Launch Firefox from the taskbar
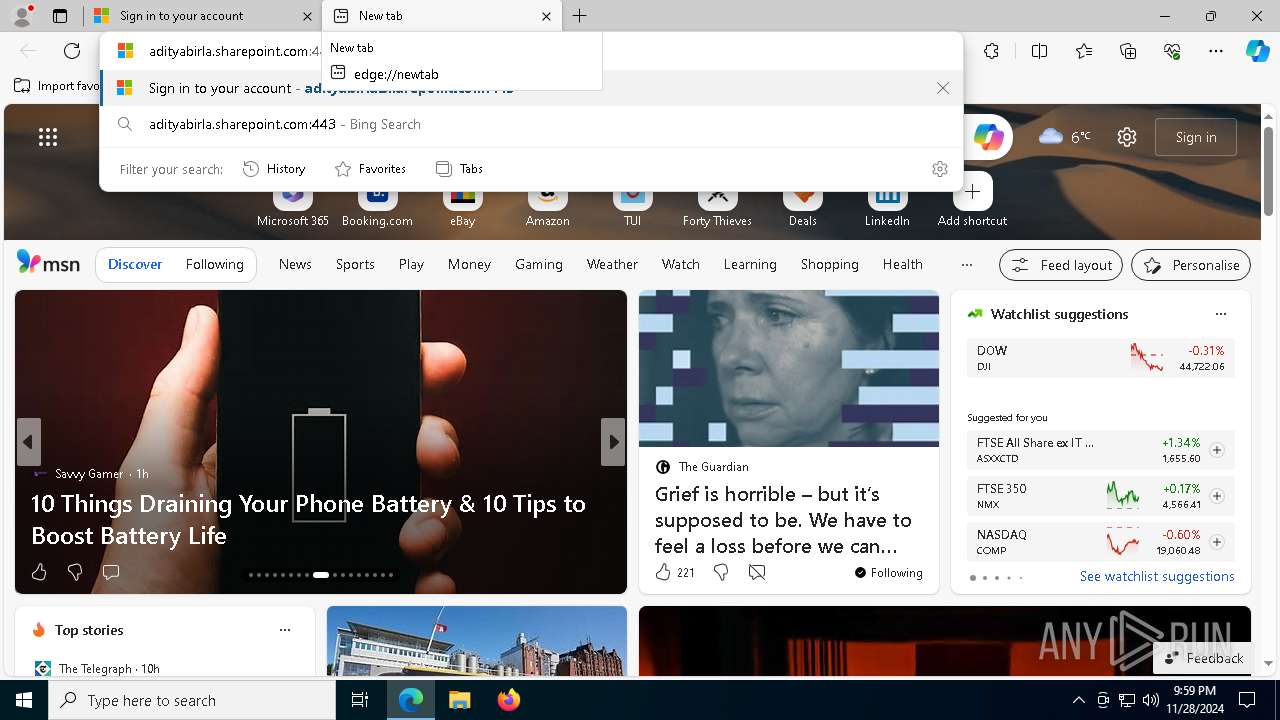The image size is (1280, 720). 508,700
